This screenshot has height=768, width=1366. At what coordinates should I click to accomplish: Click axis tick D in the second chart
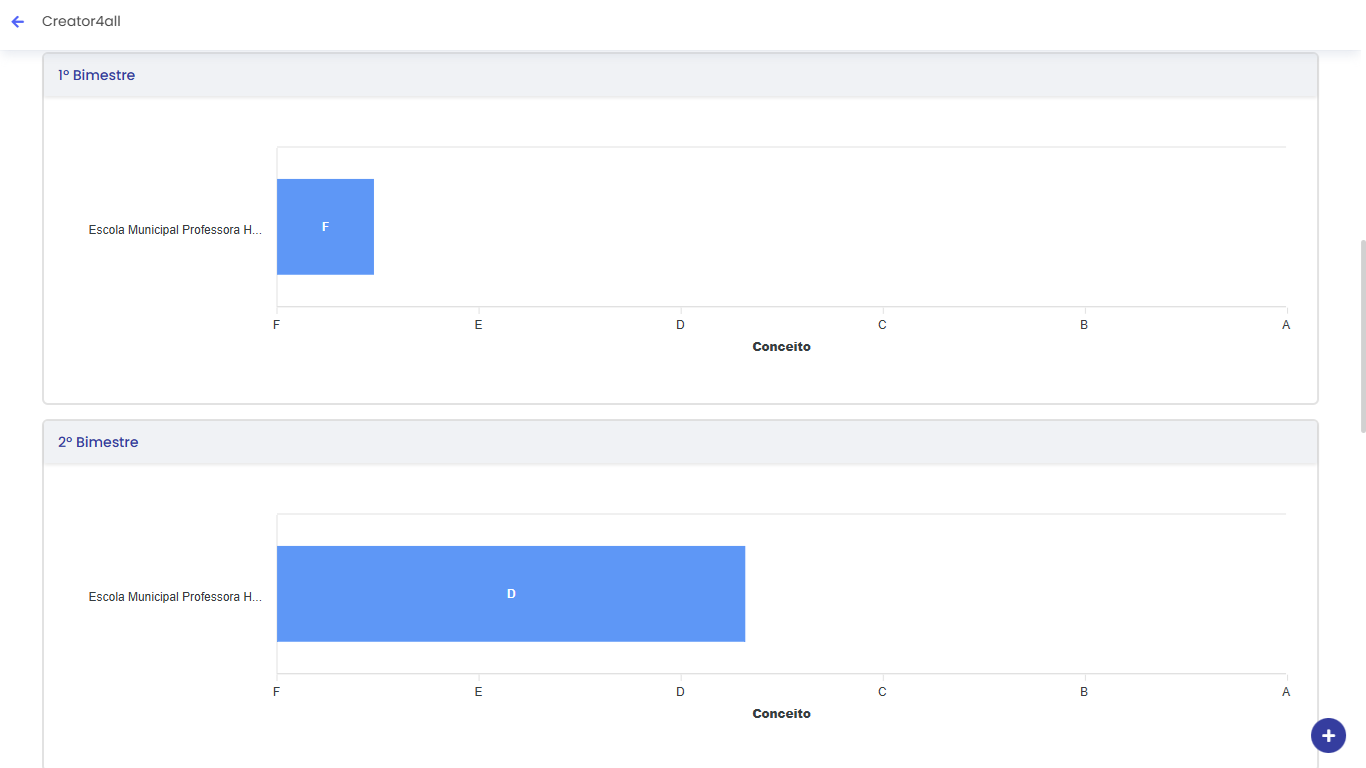680,692
